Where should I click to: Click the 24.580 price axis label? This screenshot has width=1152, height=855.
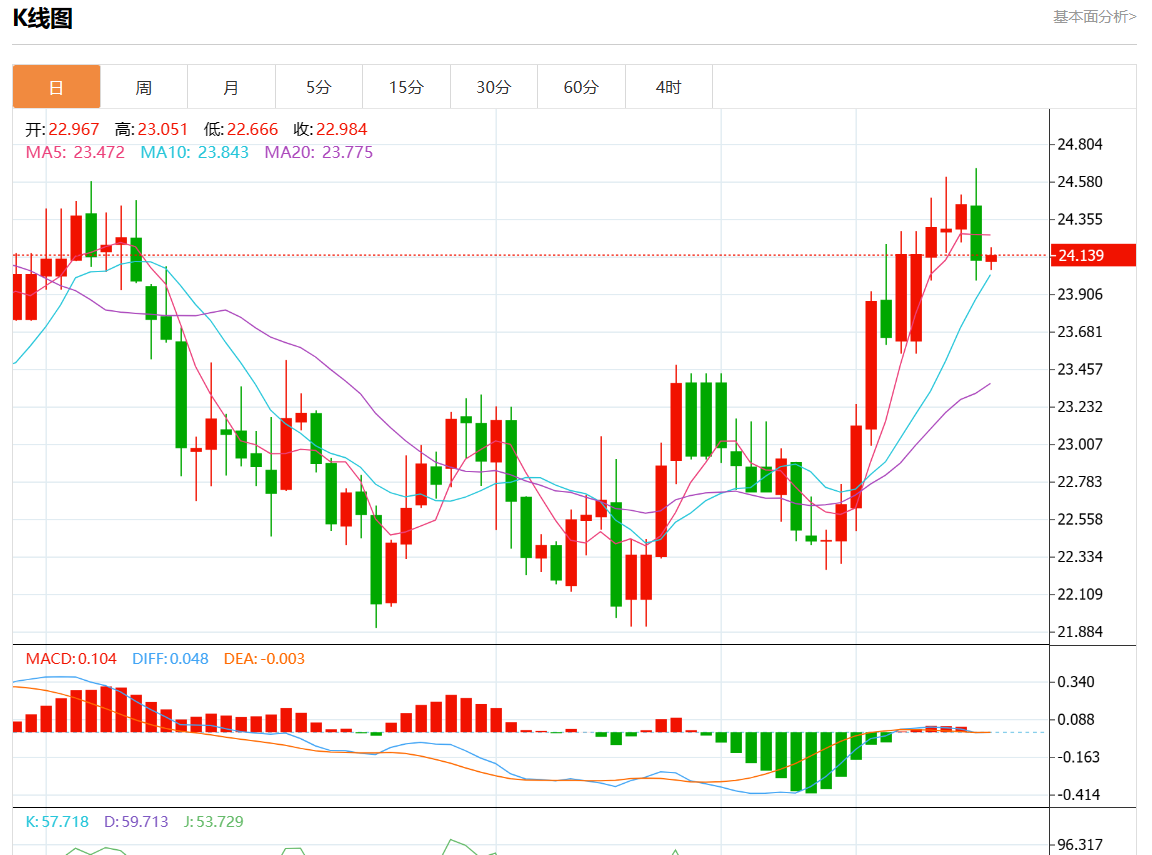[1079, 181]
